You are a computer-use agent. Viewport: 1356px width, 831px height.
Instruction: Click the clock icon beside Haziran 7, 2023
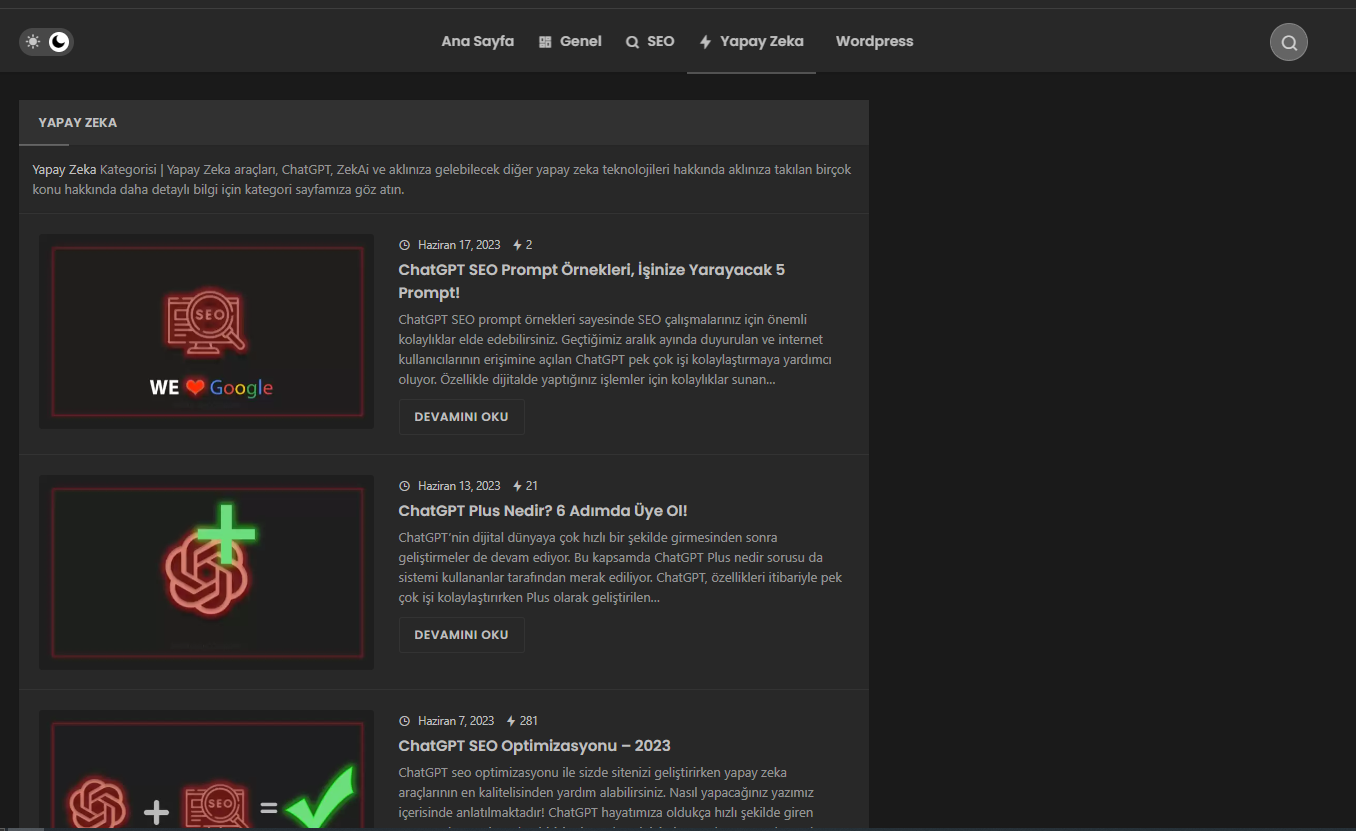click(405, 721)
